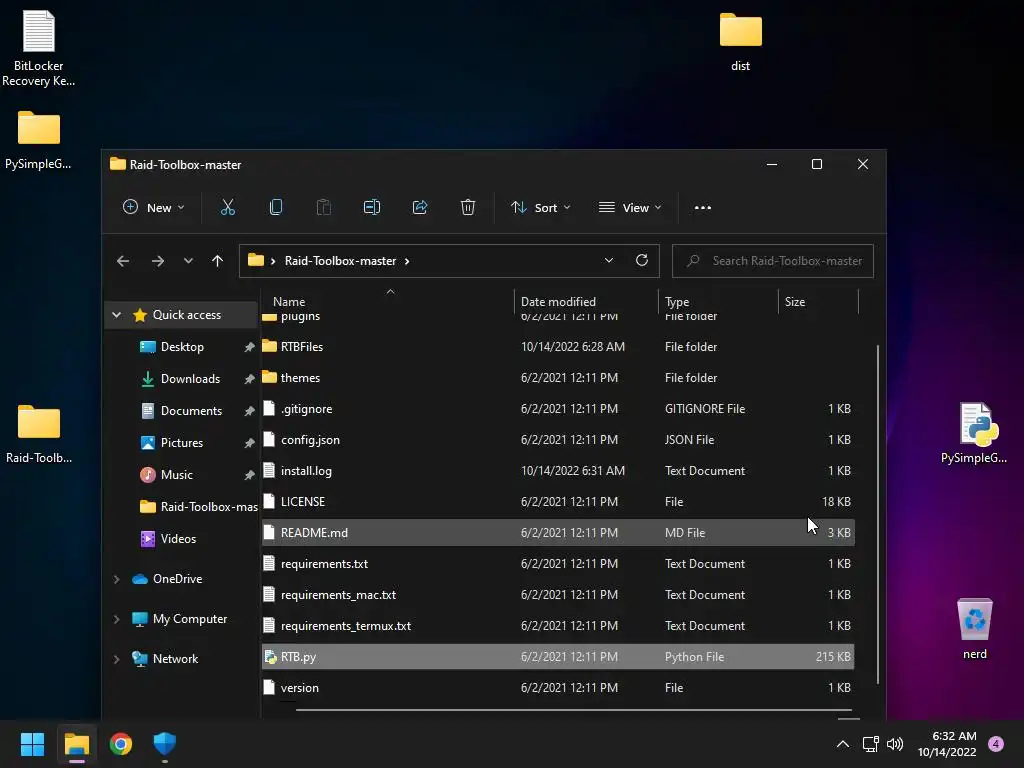Select the LICENSE file

558,502
